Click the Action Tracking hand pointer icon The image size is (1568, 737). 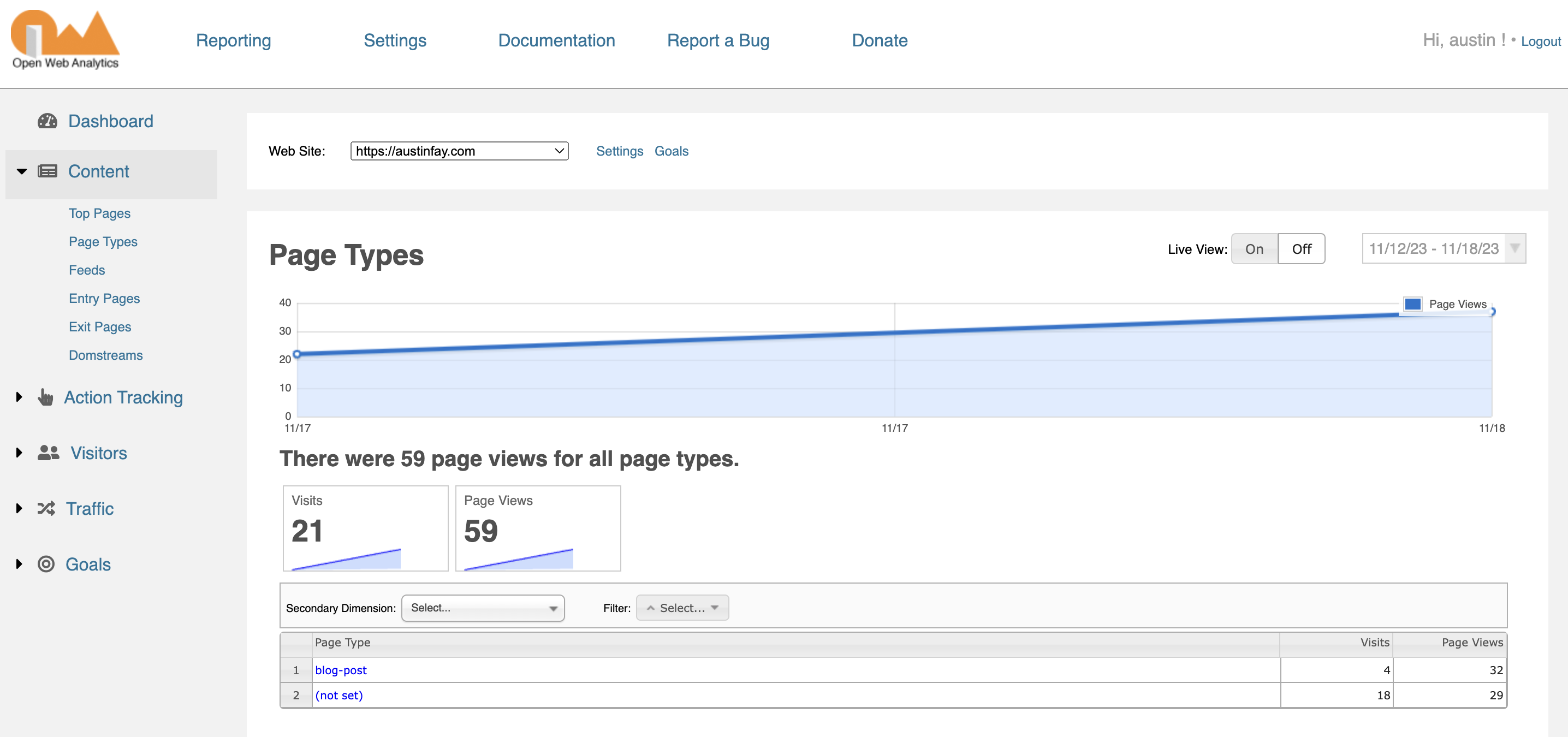click(x=46, y=397)
